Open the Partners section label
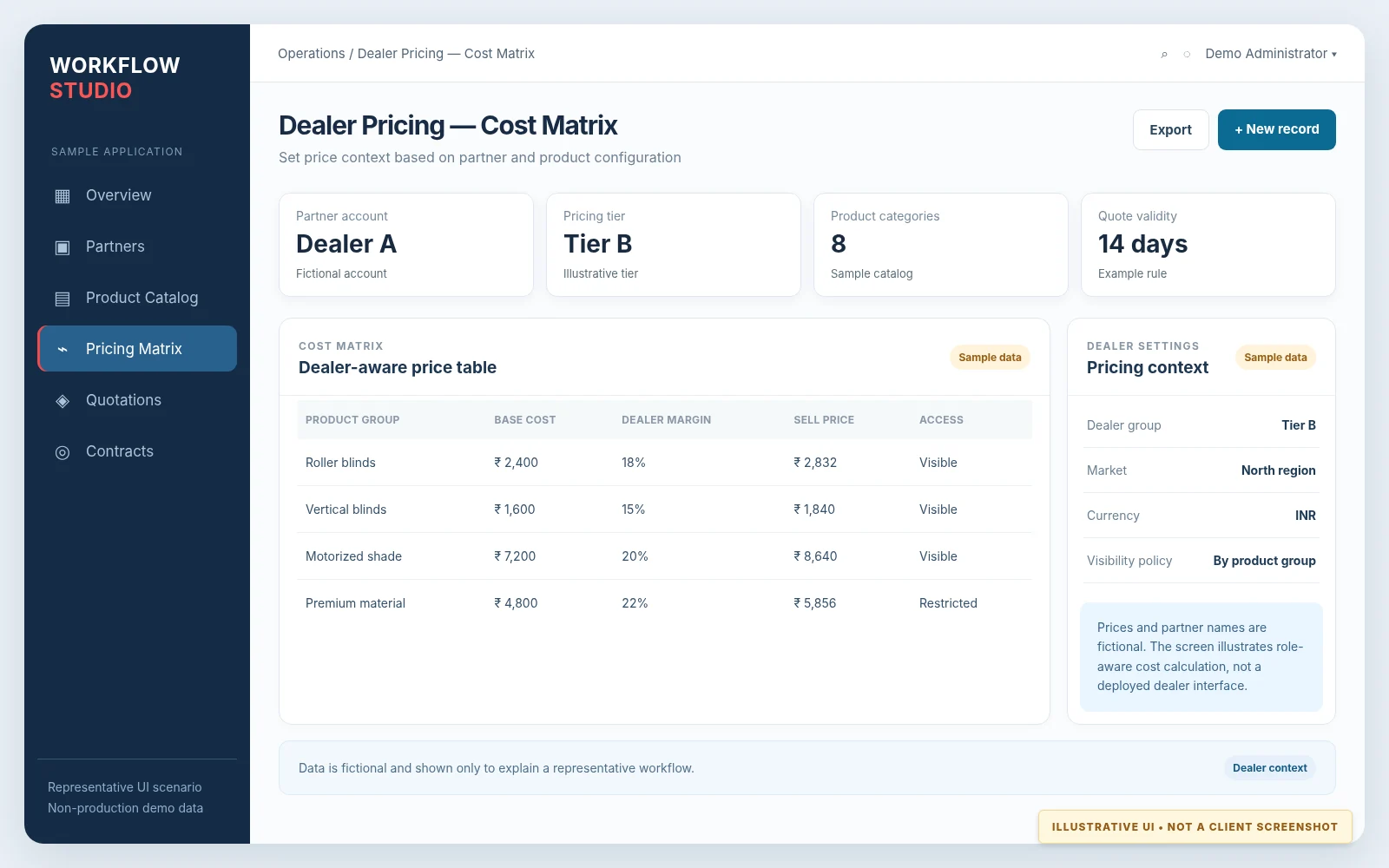This screenshot has width=1389, height=868. (115, 247)
